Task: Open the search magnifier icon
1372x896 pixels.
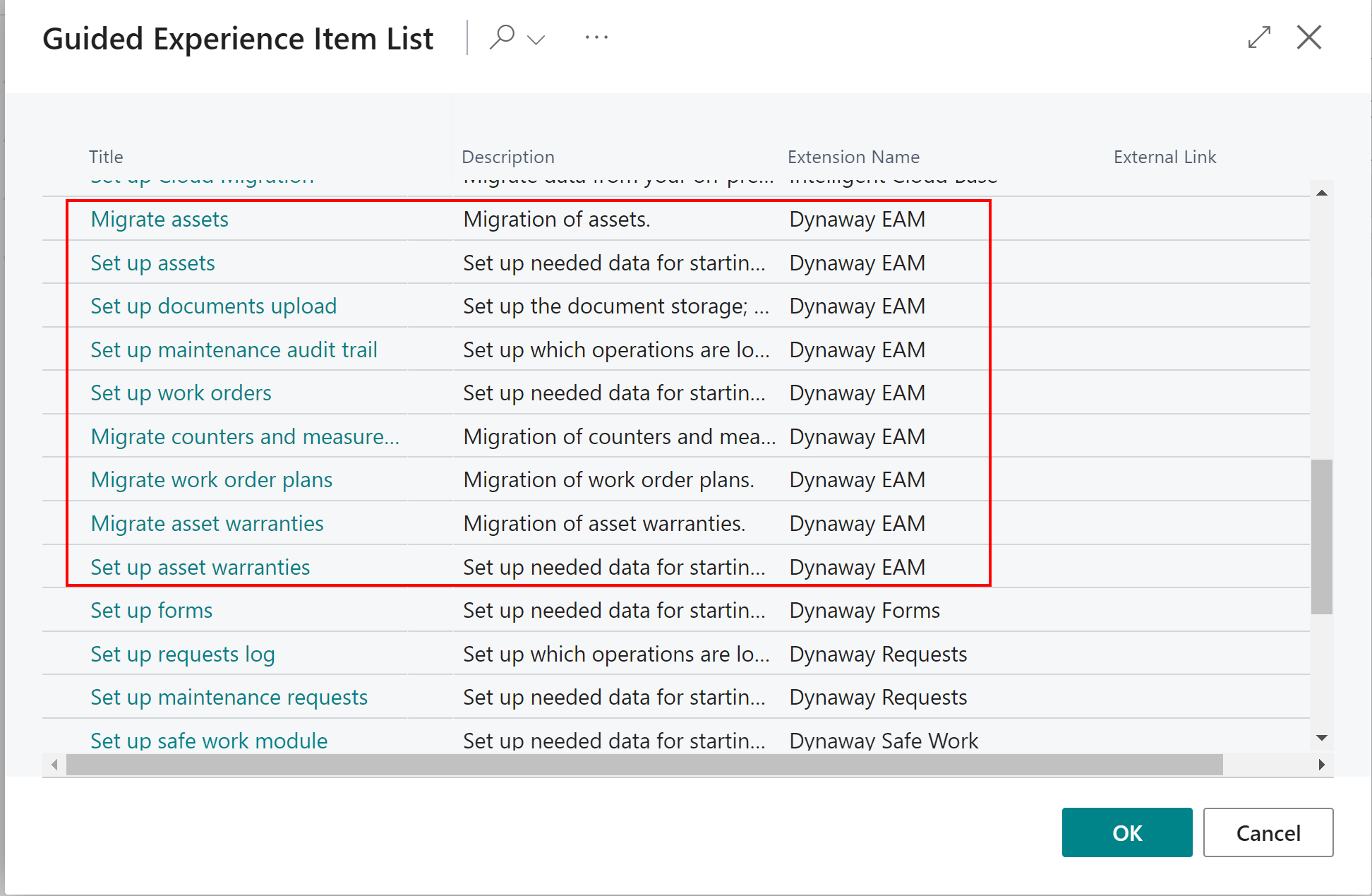Action: point(503,36)
